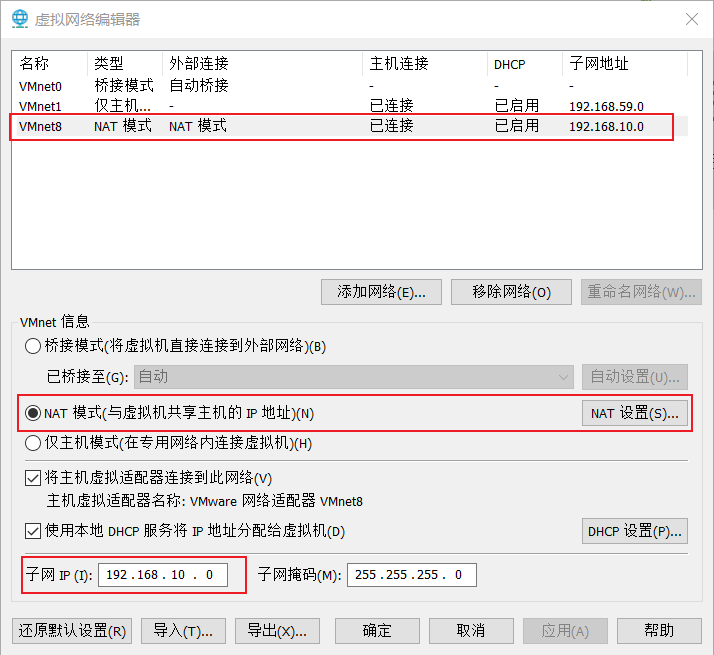The height and width of the screenshot is (655, 714).
Task: Click 桥接模式 type cell of VMnet0
Action: 124,85
